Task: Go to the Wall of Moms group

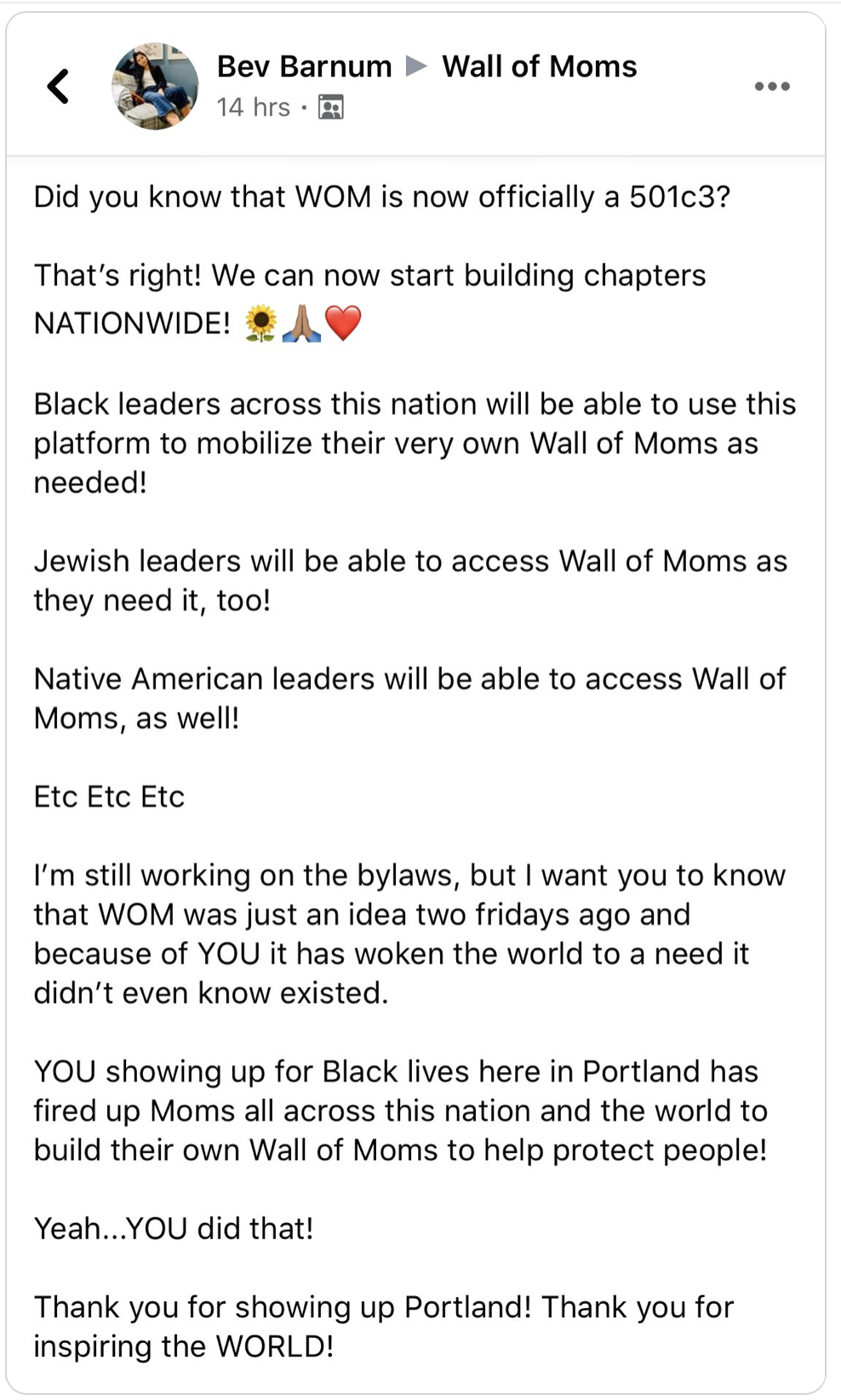Action: click(x=539, y=66)
